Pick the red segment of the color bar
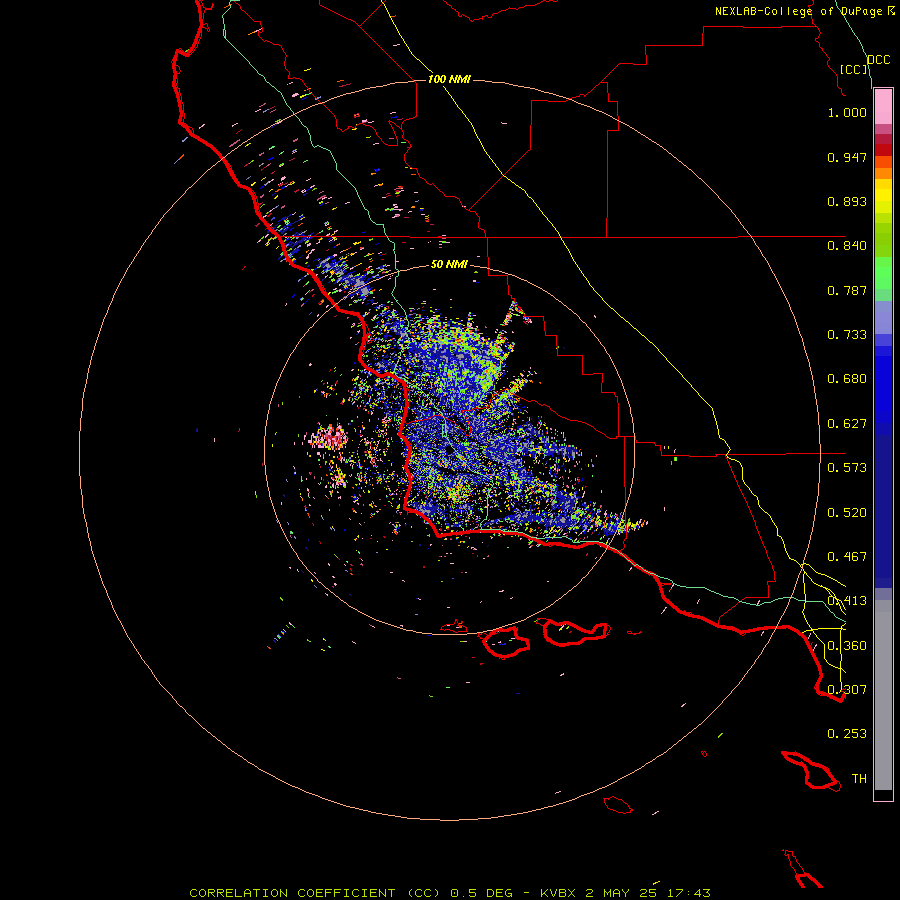900x900 pixels. (x=883, y=150)
